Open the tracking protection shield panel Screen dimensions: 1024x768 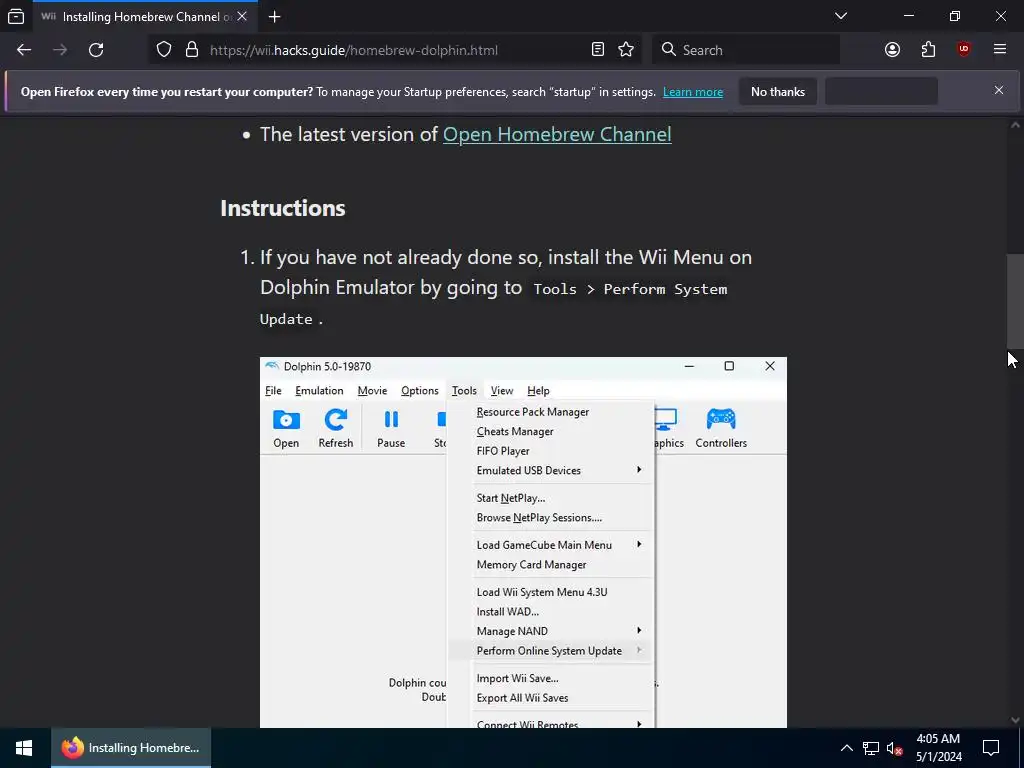coord(164,50)
